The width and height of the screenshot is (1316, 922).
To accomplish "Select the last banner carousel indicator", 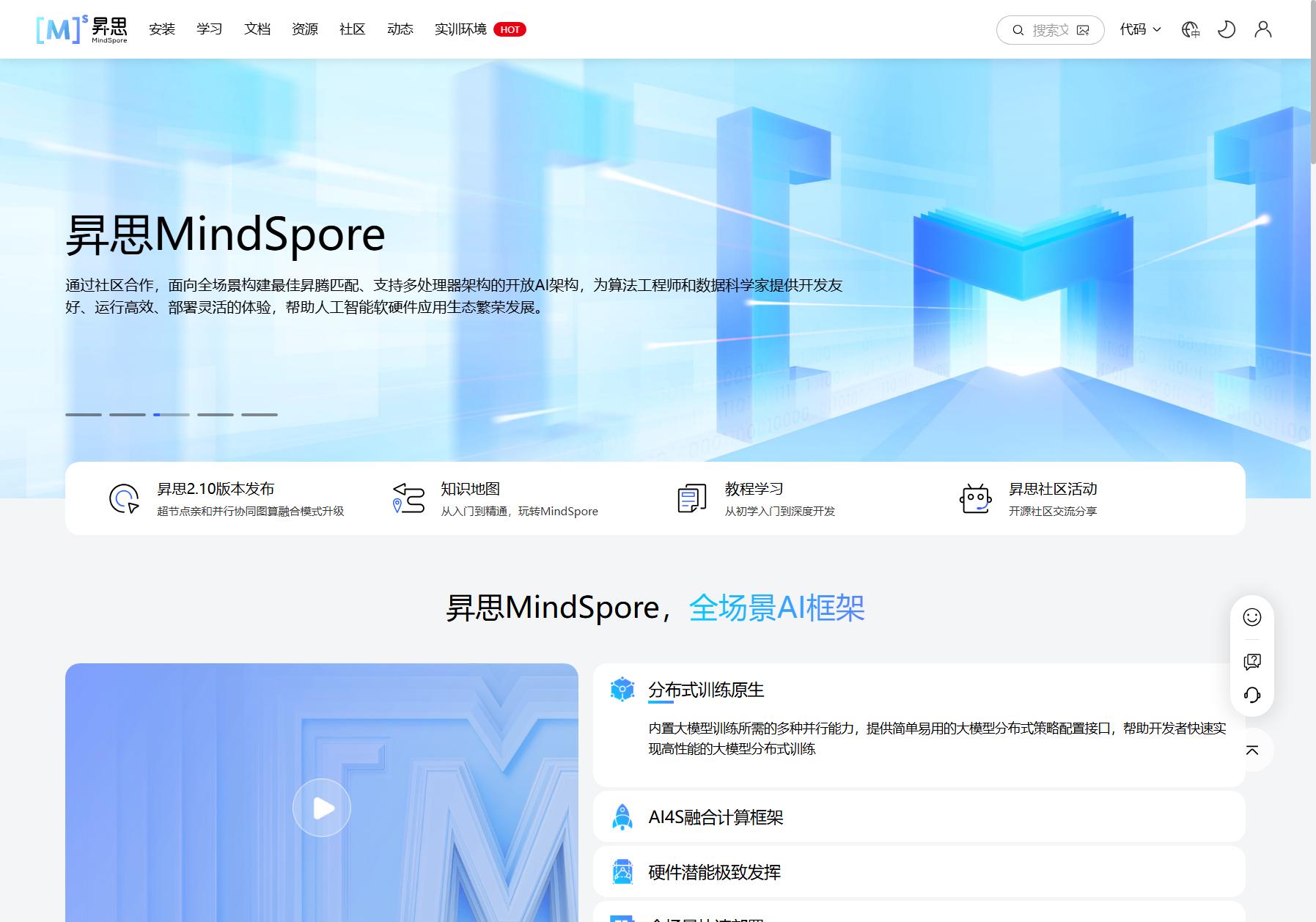I will click(x=260, y=415).
